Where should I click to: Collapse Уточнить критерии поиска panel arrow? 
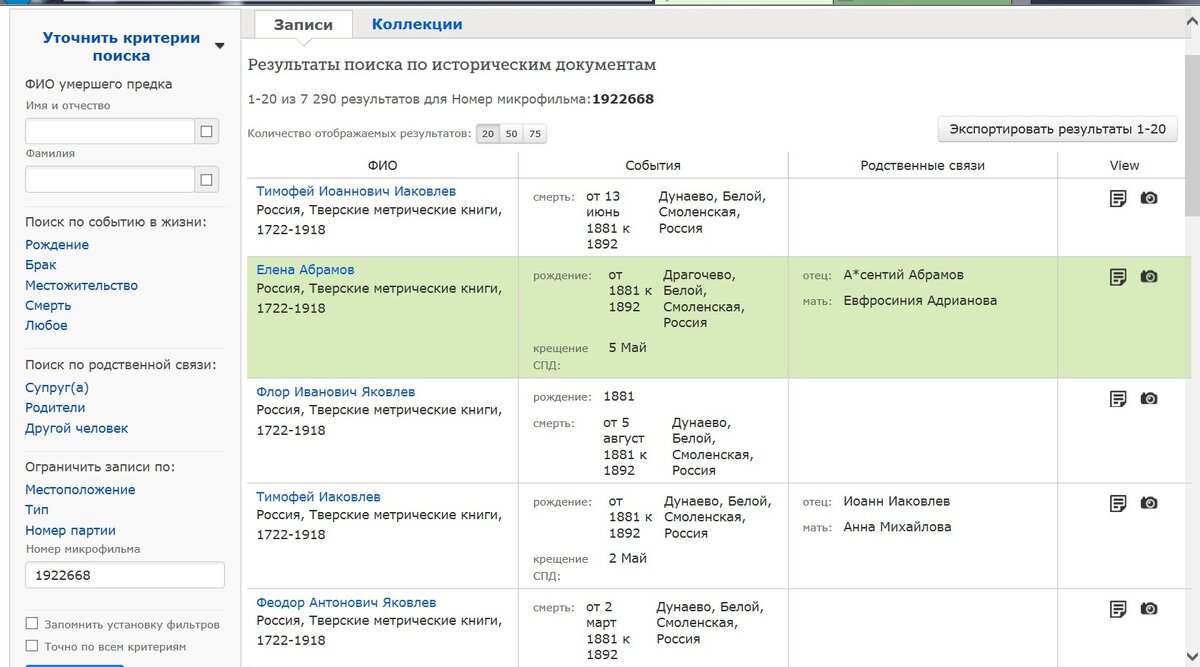(220, 46)
